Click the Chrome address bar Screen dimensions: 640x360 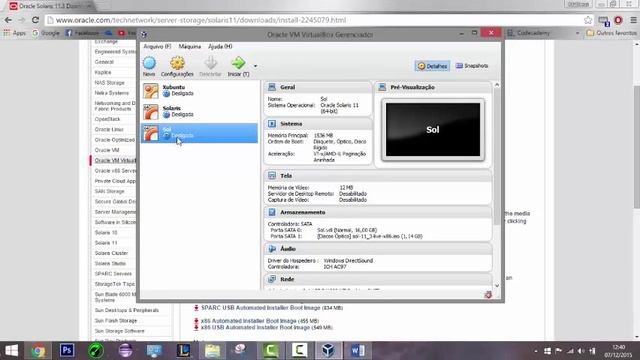click(x=318, y=20)
